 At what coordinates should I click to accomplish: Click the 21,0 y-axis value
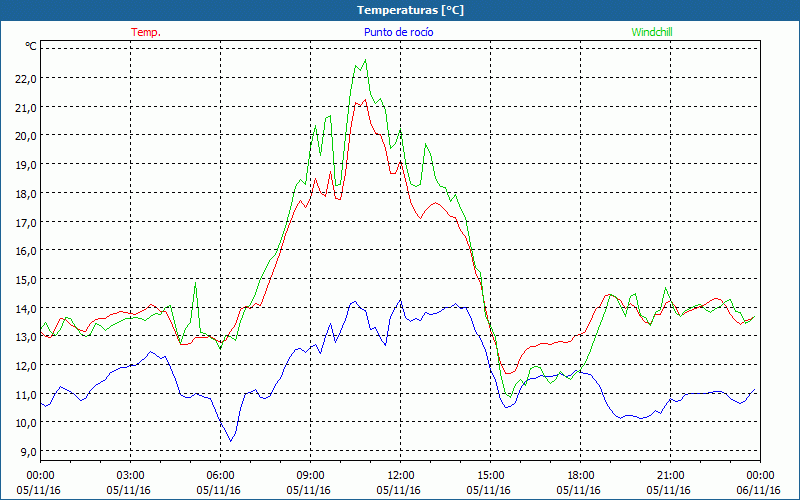(x=27, y=107)
